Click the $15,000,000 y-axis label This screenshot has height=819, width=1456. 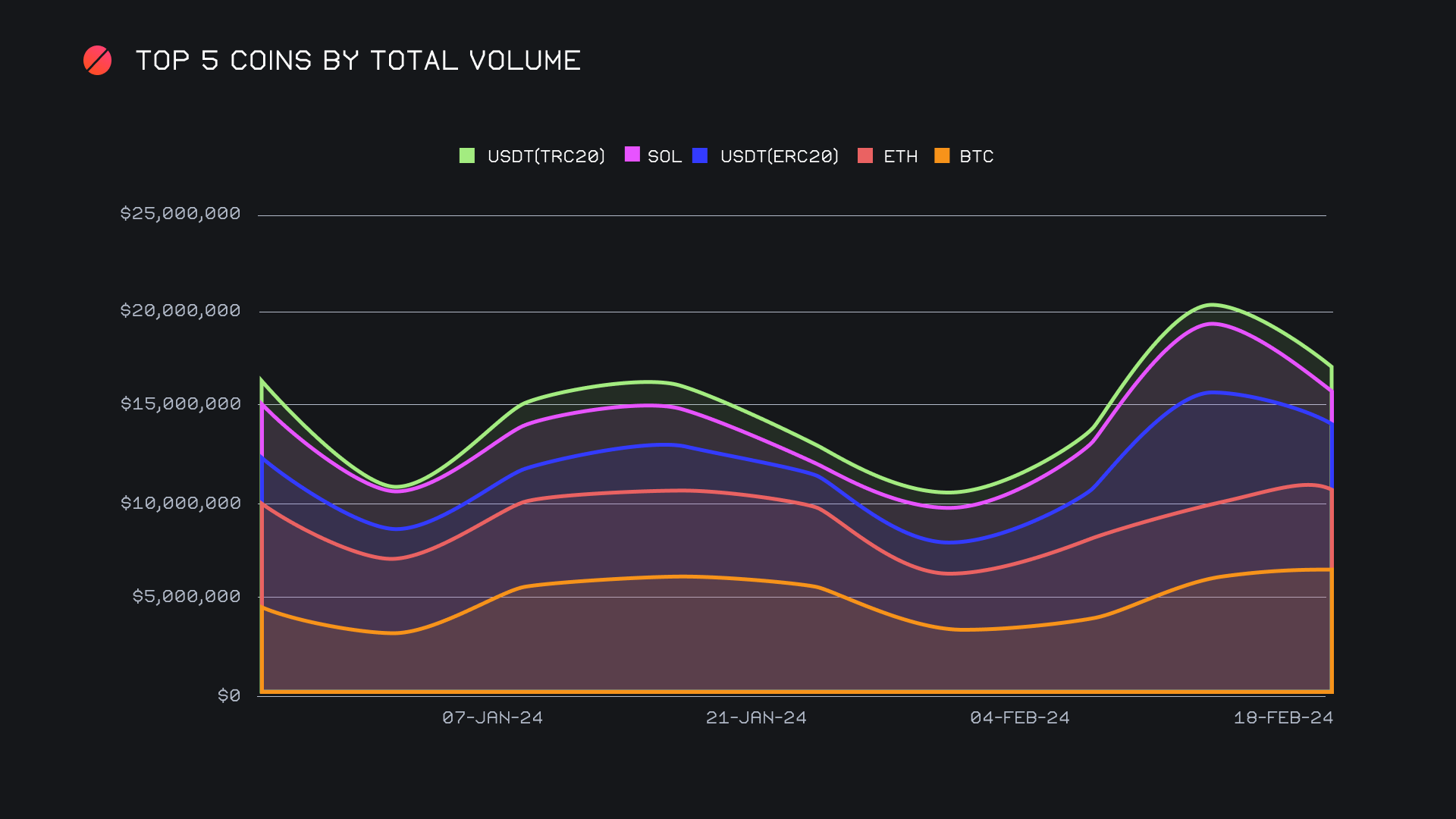click(x=180, y=403)
